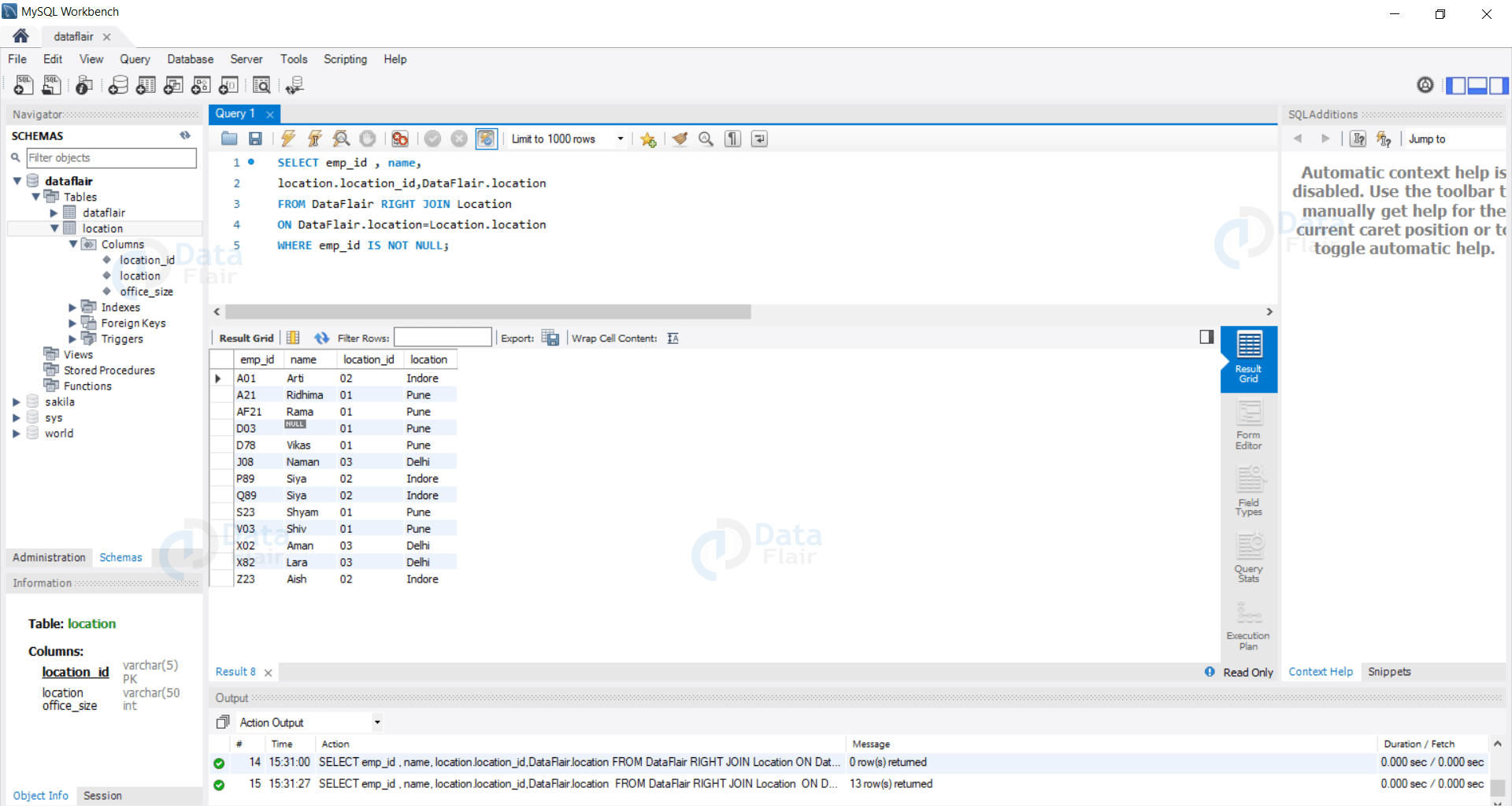Expand the sakila schema
This screenshot has height=806, width=1512.
point(17,401)
